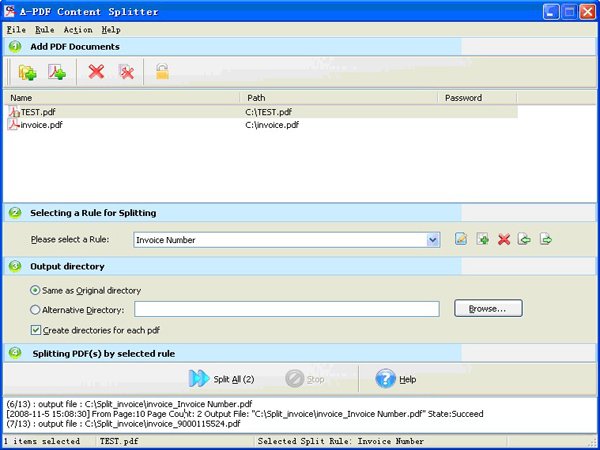The width and height of the screenshot is (600, 450).
Task: Click the TEST.pdf locked file icon
Action: click(14, 112)
